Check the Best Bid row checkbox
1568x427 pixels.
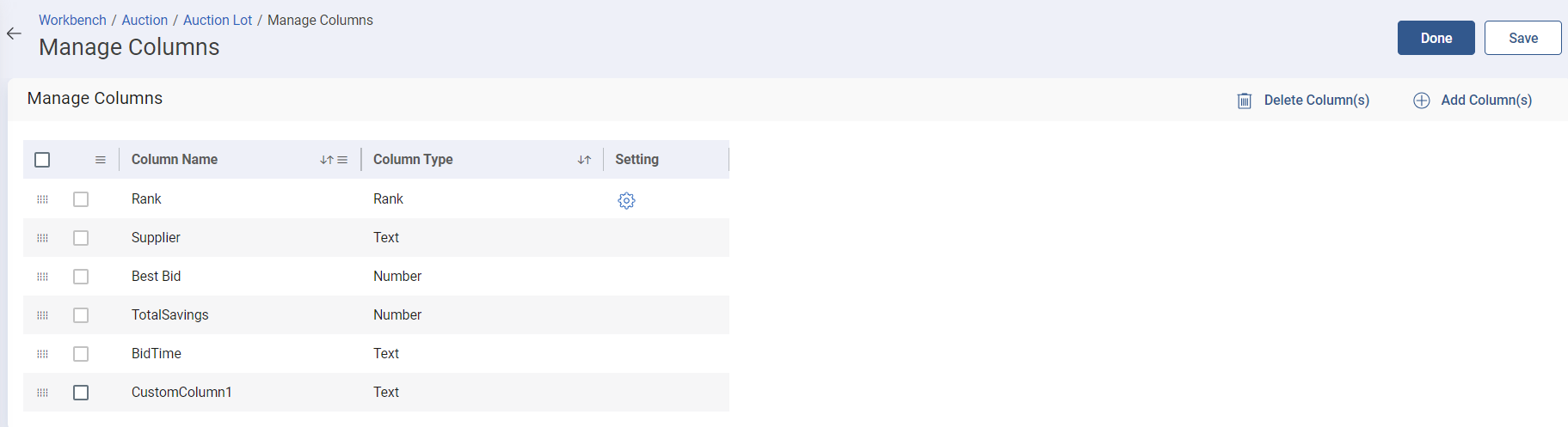[81, 277]
